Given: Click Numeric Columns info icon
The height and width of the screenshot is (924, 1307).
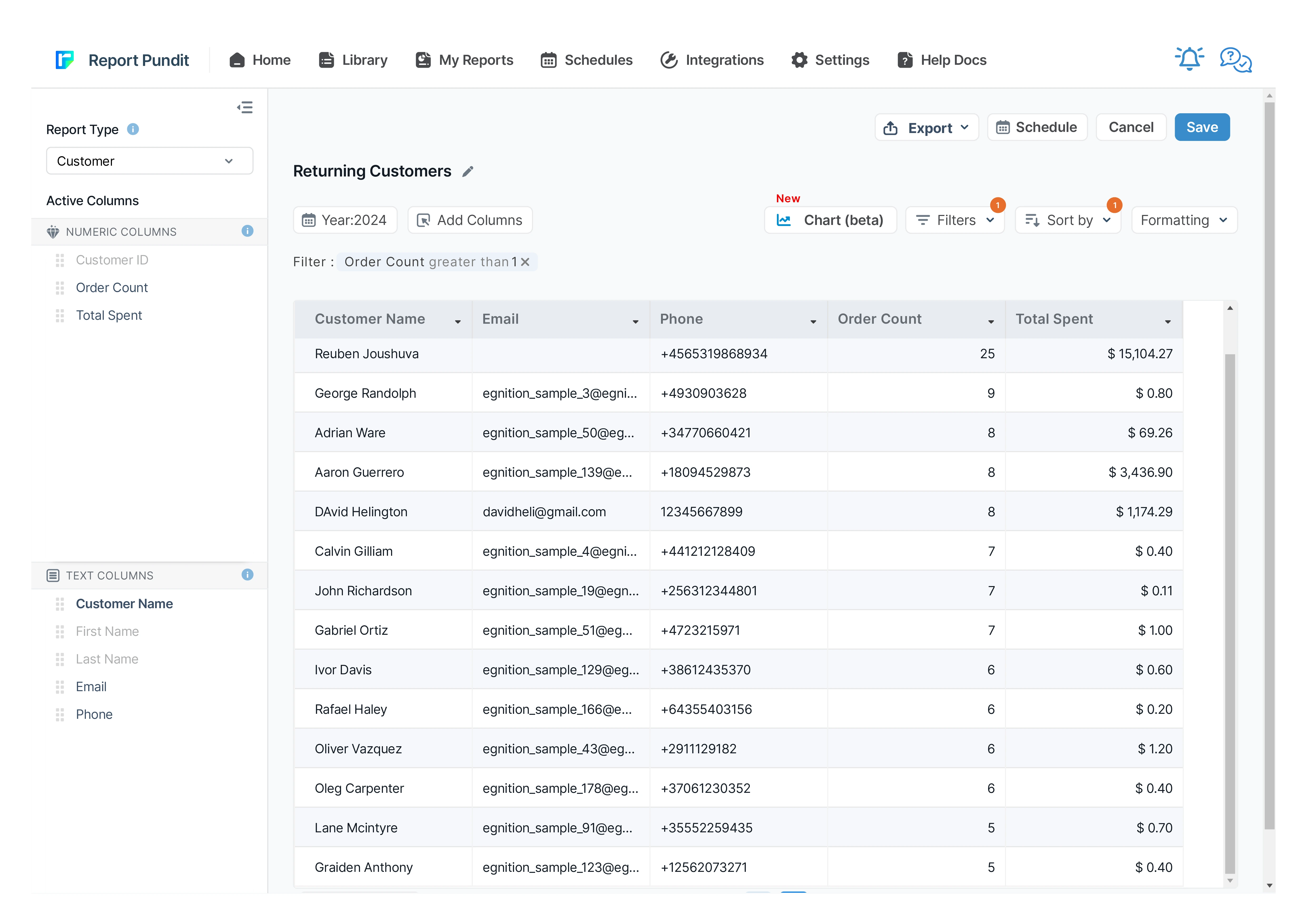Looking at the screenshot, I should (247, 231).
